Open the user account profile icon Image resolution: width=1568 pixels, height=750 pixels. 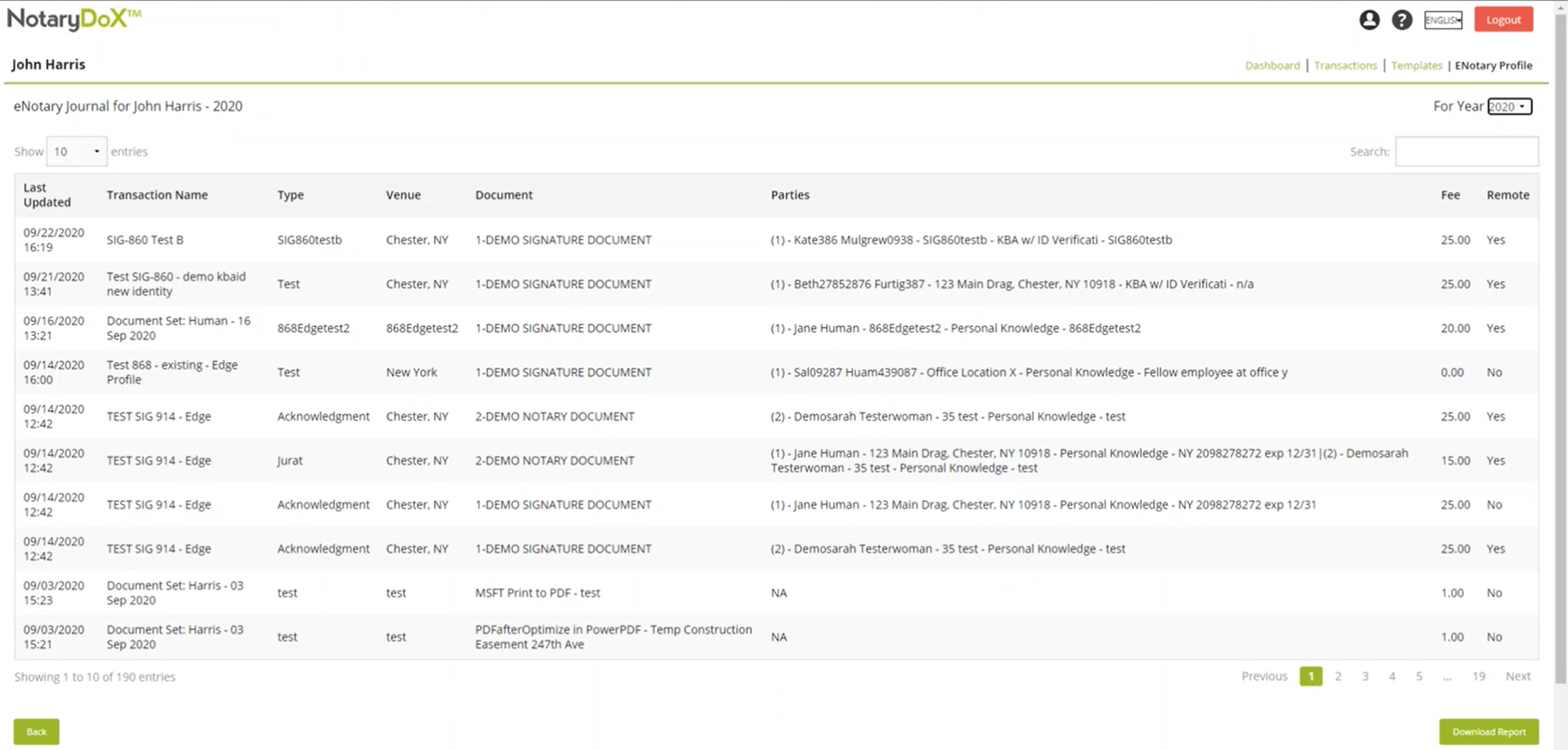pos(1369,20)
